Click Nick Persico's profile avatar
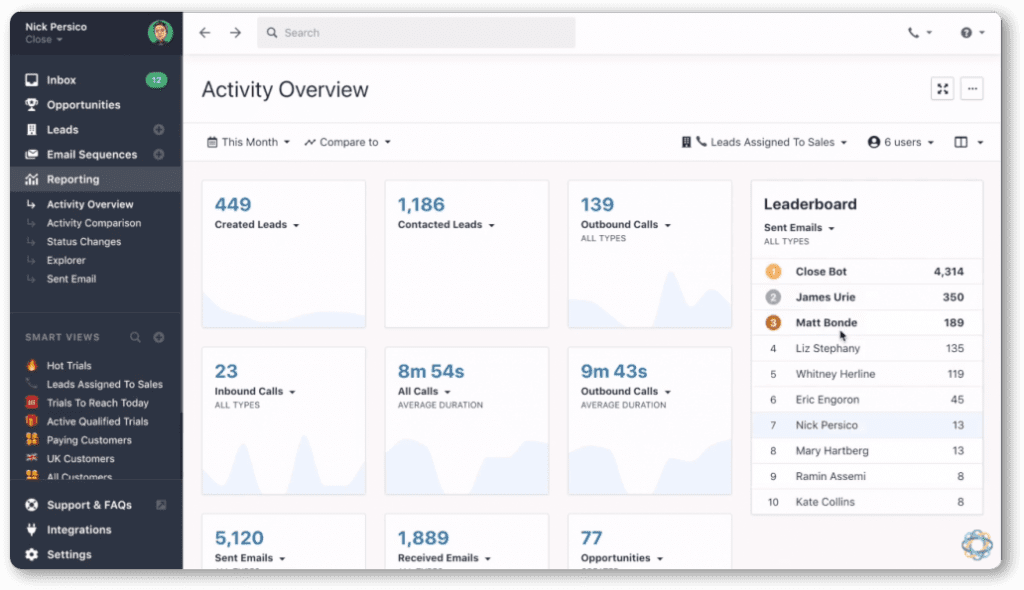Viewport: 1024px width, 590px height. coord(160,33)
